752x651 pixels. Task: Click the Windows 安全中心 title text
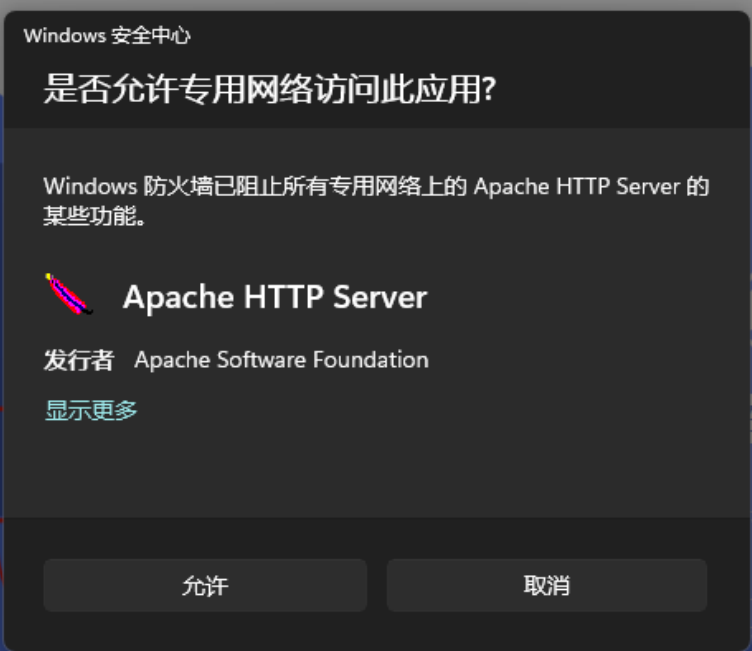click(107, 36)
